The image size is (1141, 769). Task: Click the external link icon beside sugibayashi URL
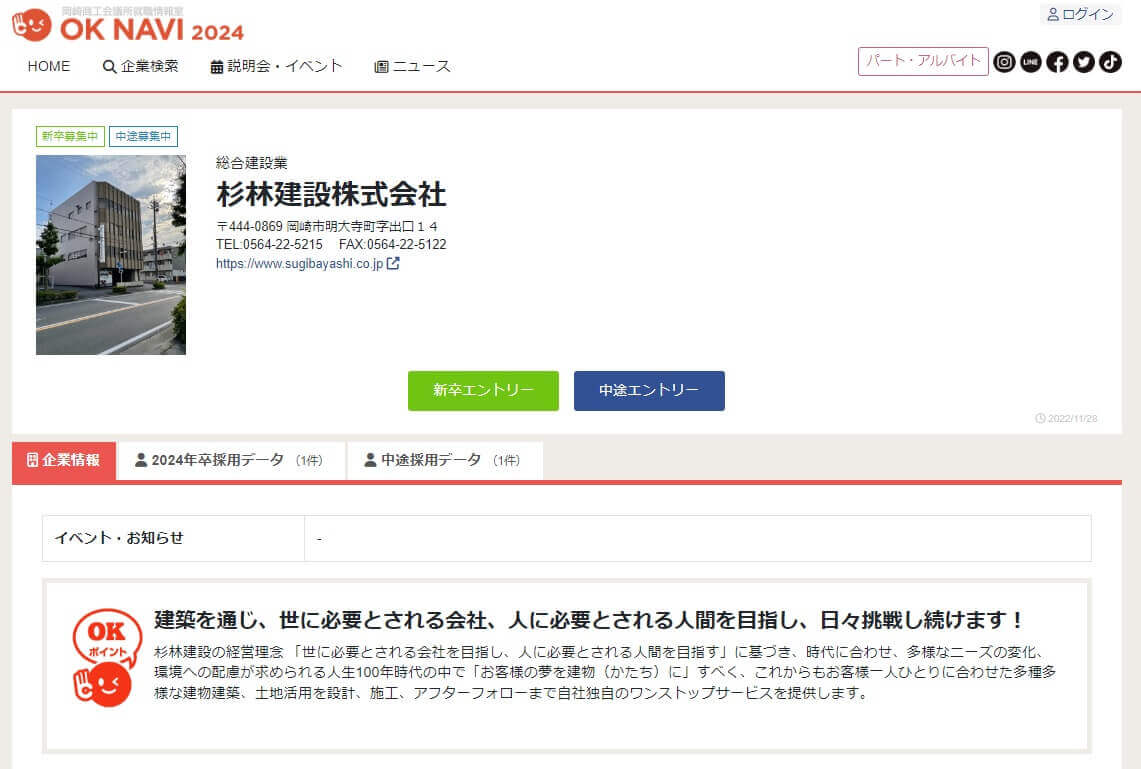[x=393, y=263]
